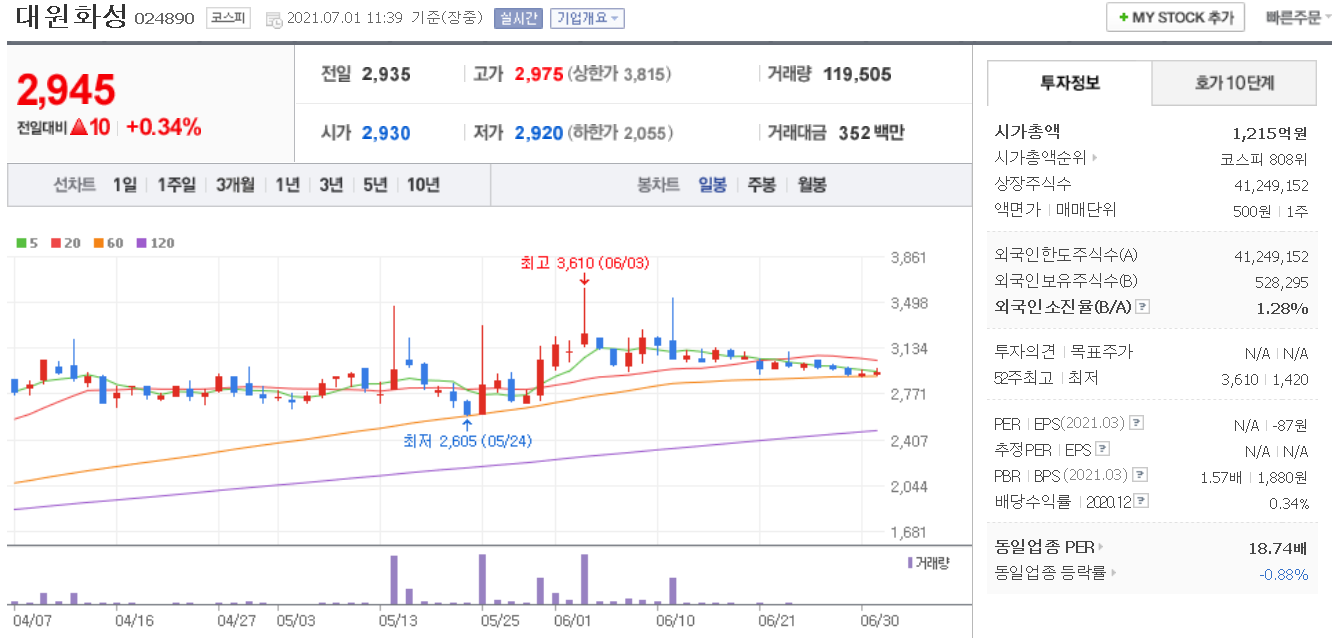This screenshot has width=1343, height=638.
Task: Click the 06/10 date label on chart axis
Action: pyautogui.click(x=675, y=621)
